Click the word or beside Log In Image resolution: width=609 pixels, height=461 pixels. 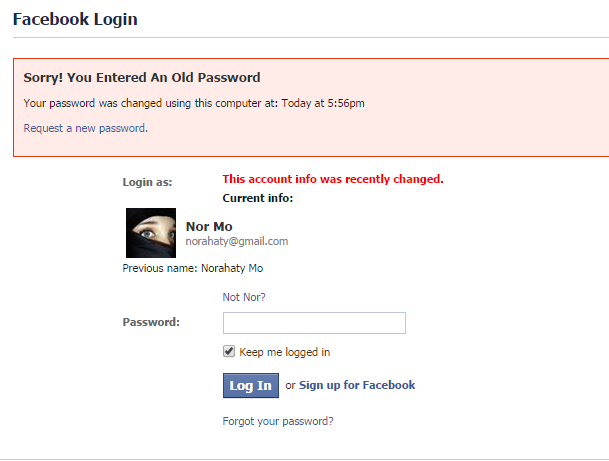(290, 386)
